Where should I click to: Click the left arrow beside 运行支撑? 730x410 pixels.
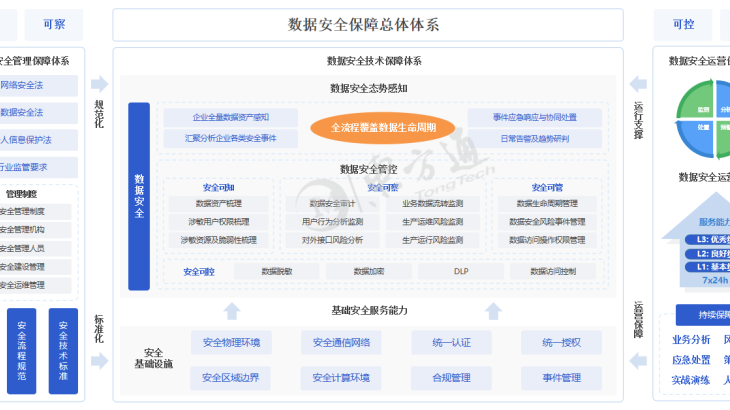click(x=638, y=84)
